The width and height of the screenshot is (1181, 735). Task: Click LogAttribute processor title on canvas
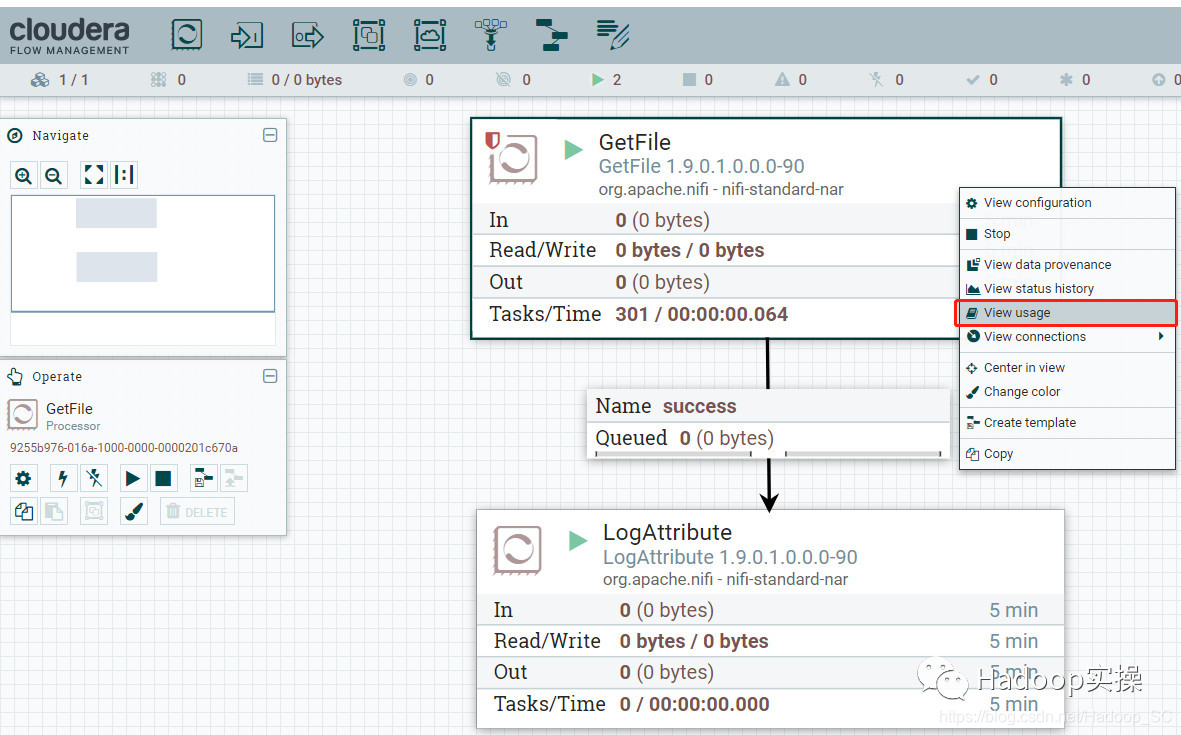[667, 532]
